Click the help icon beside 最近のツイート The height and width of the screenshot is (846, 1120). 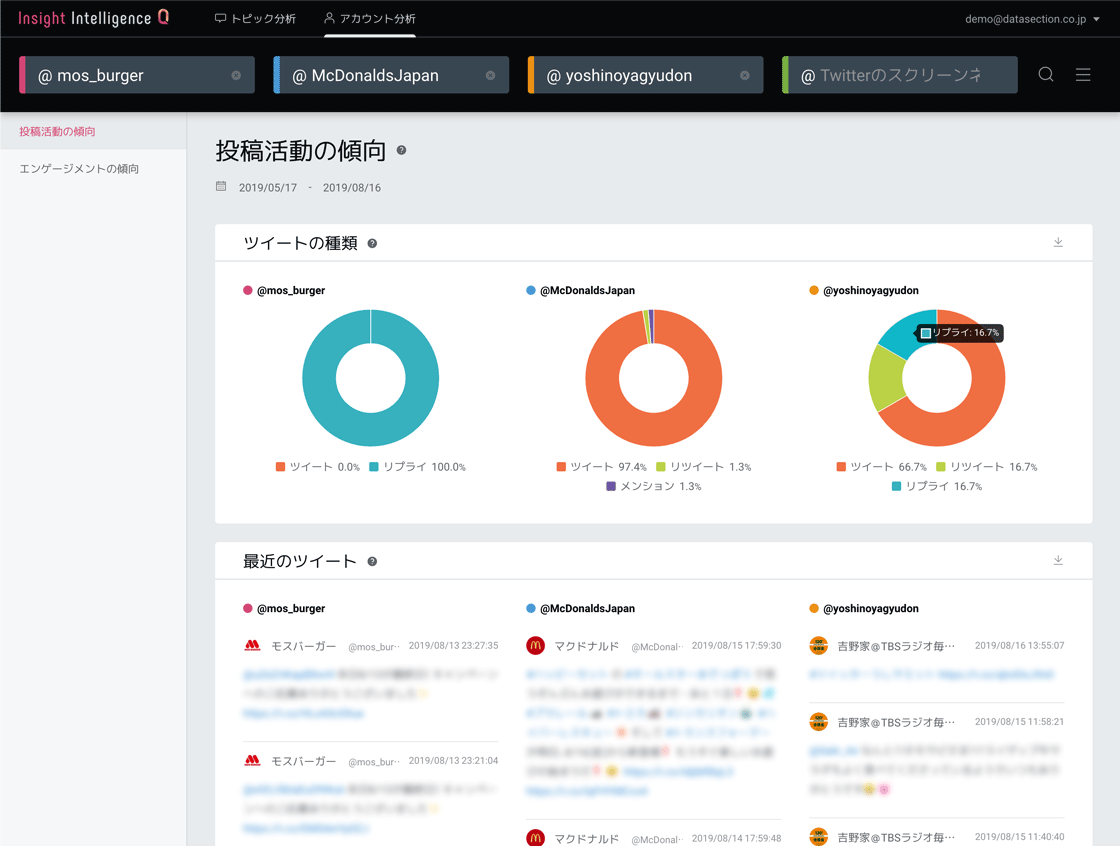372,562
